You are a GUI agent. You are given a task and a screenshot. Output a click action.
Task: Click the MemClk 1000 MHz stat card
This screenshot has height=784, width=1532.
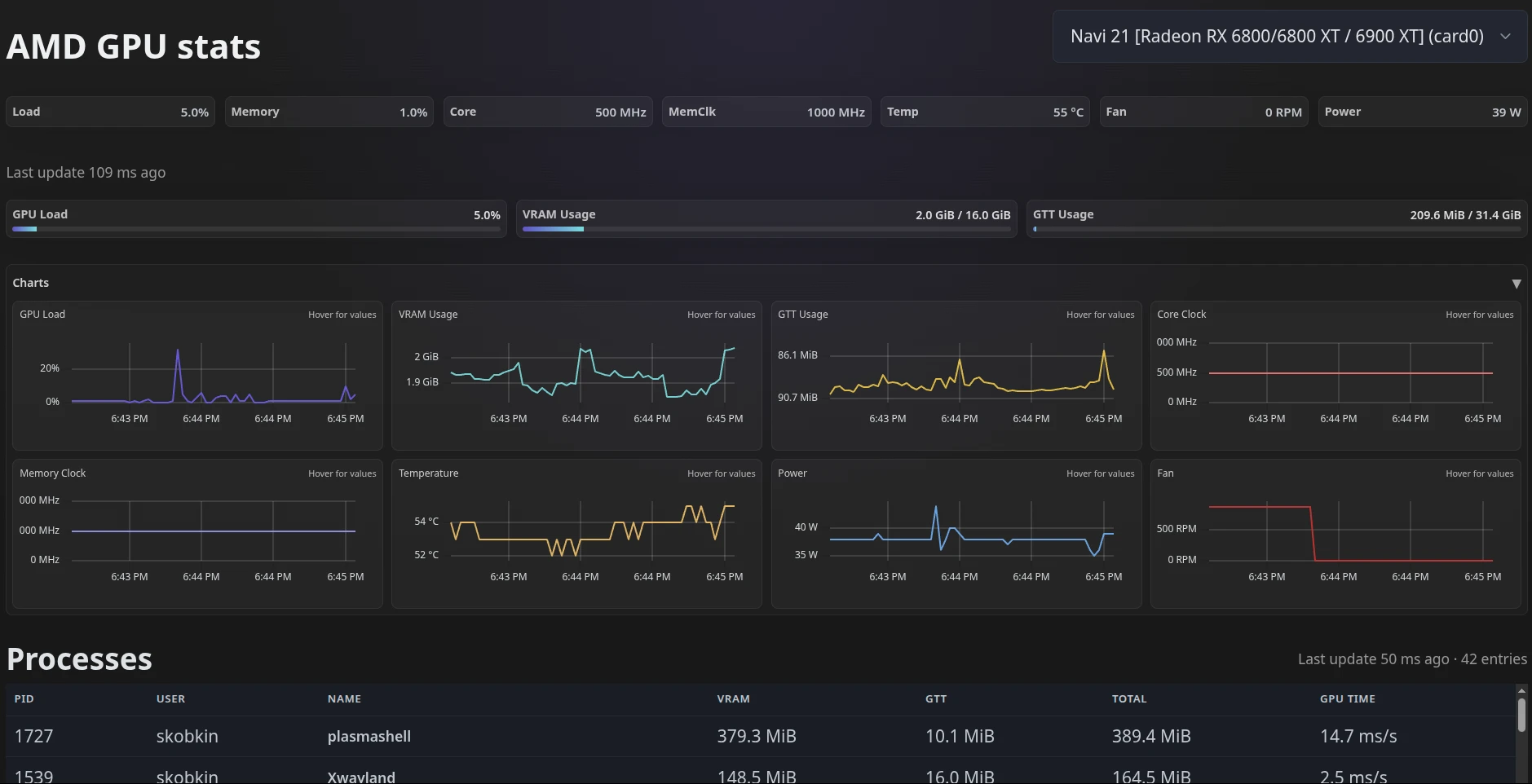(x=766, y=112)
